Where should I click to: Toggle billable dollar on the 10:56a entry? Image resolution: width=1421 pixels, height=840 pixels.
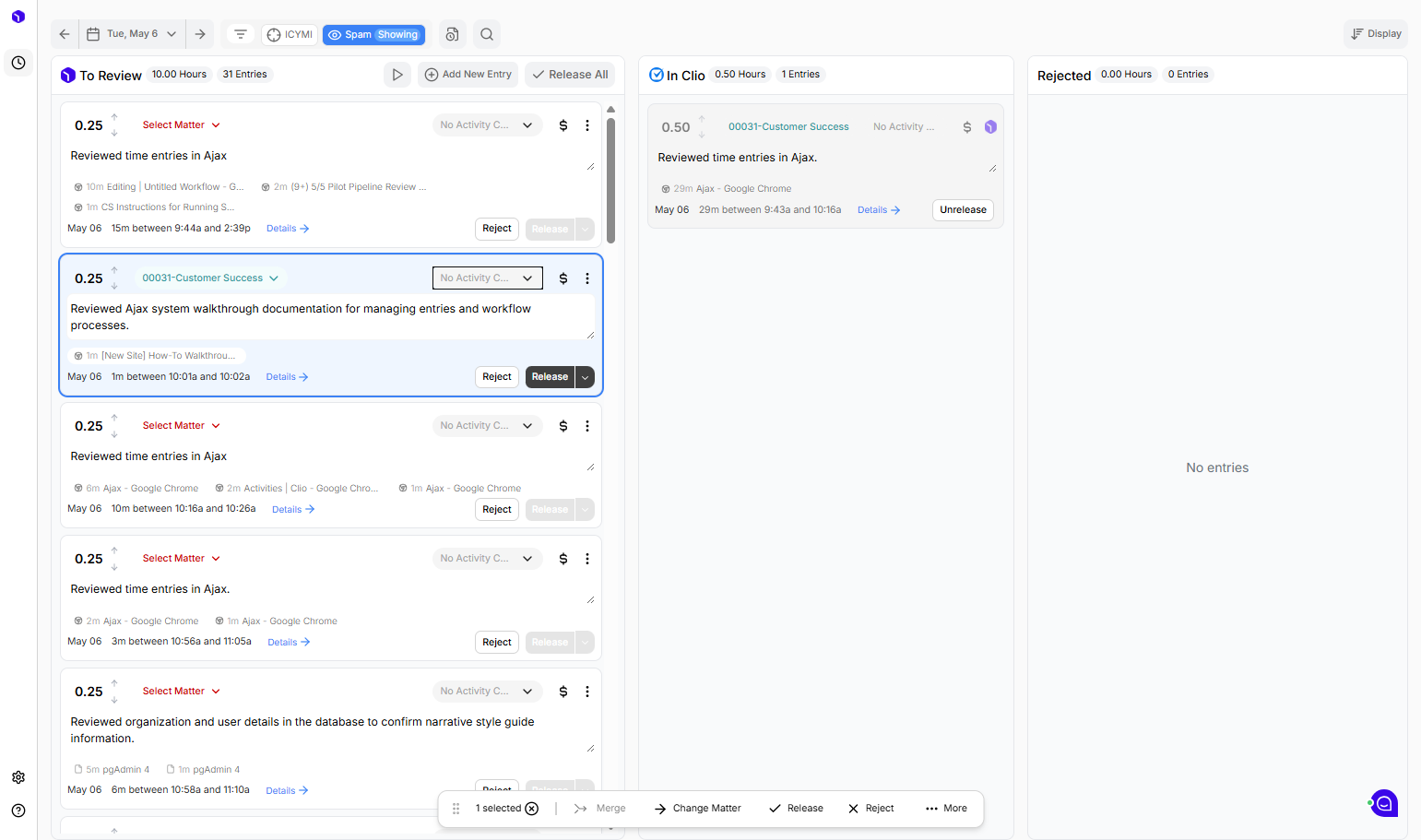[x=563, y=559]
